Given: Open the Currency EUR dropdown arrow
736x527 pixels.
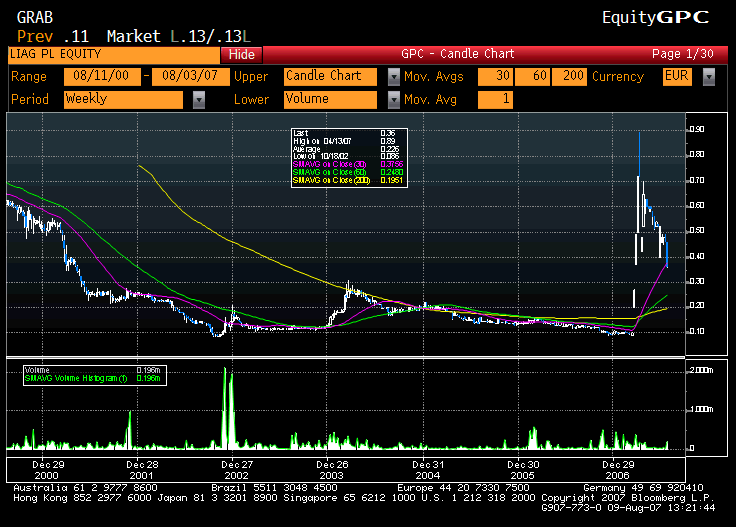Looking at the screenshot, I should (709, 76).
